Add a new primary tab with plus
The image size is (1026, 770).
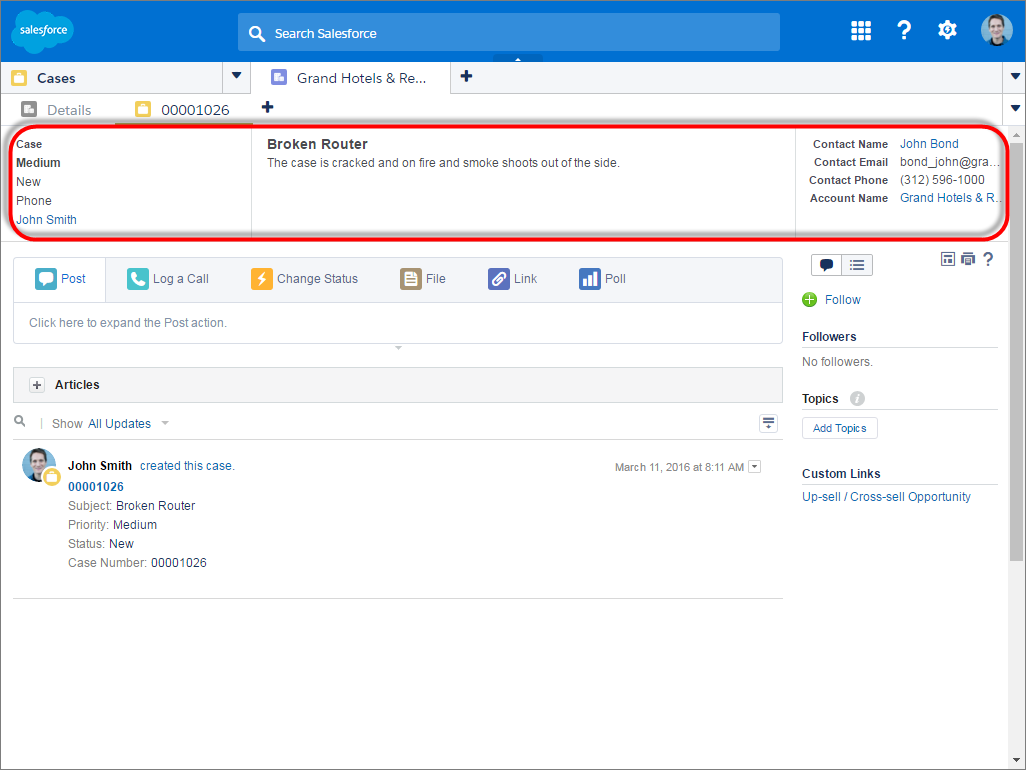466,77
